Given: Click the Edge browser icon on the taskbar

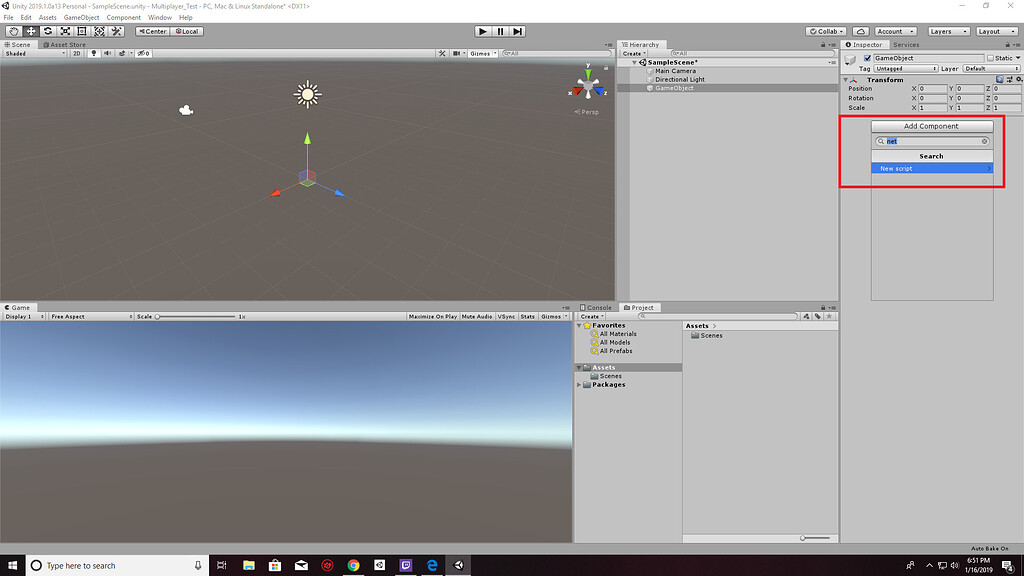Looking at the screenshot, I should click(432, 564).
